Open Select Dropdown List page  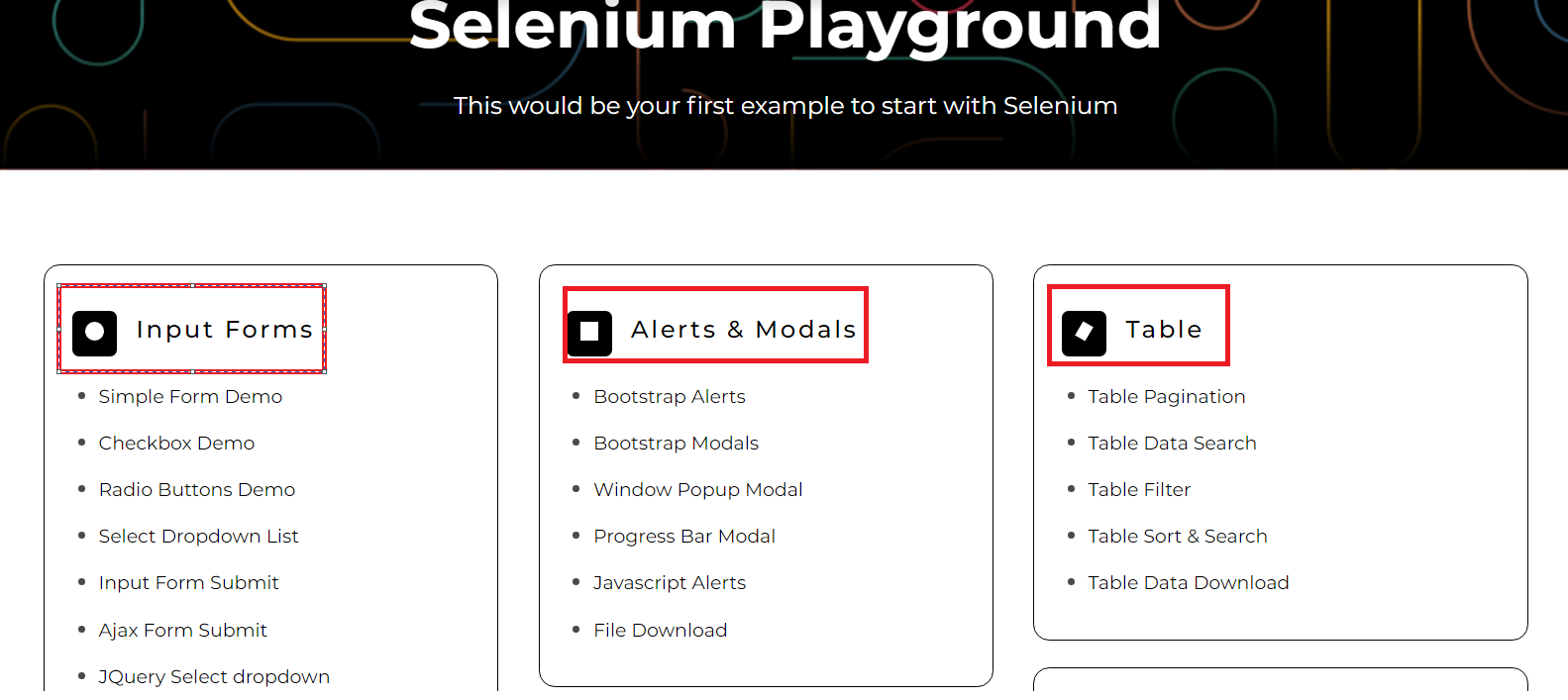[x=198, y=537]
